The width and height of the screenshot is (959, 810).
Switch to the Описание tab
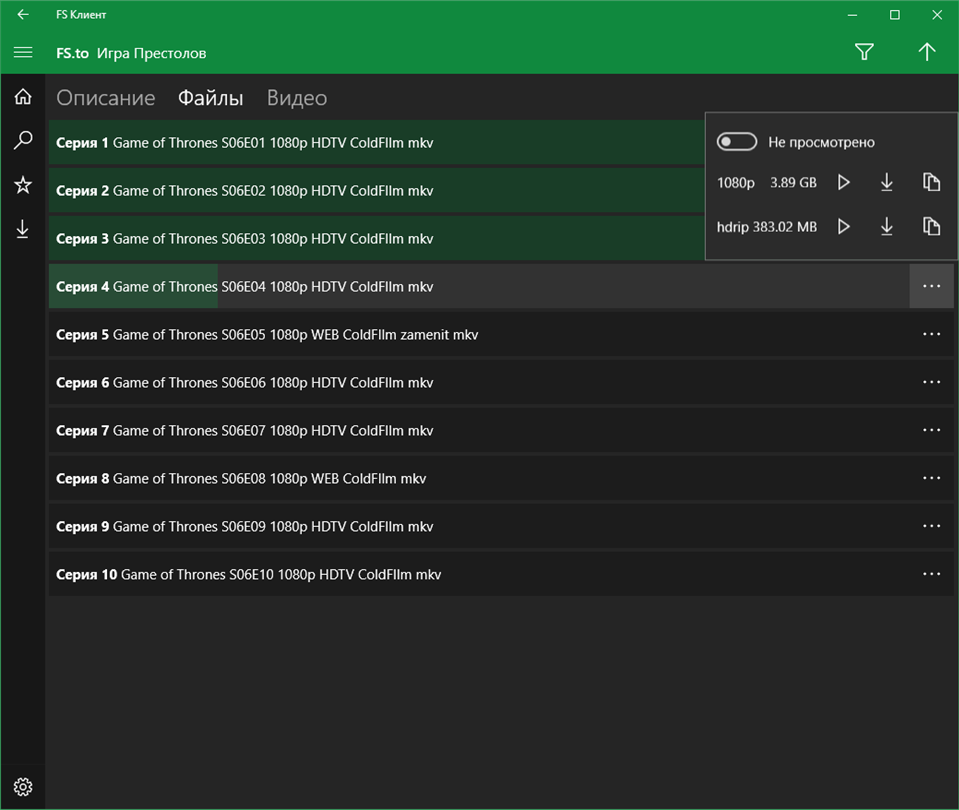(105, 98)
